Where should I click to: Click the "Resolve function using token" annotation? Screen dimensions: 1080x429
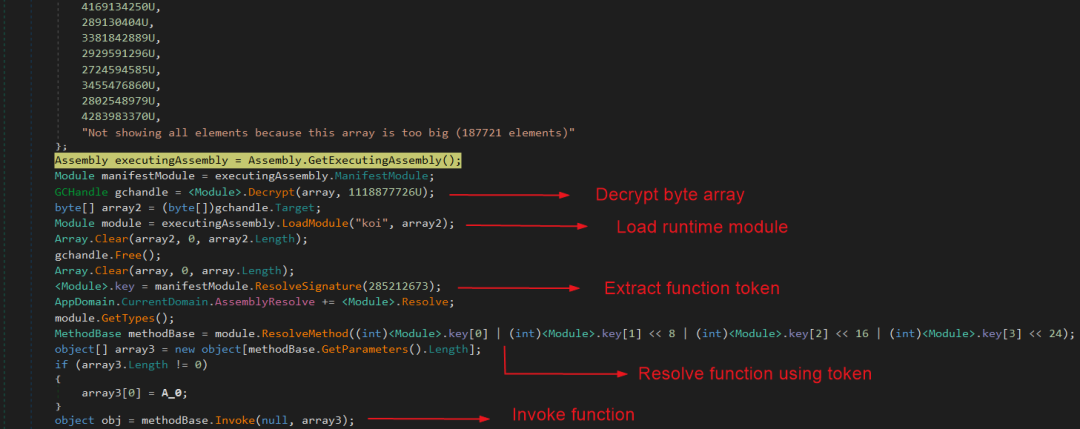pos(754,374)
